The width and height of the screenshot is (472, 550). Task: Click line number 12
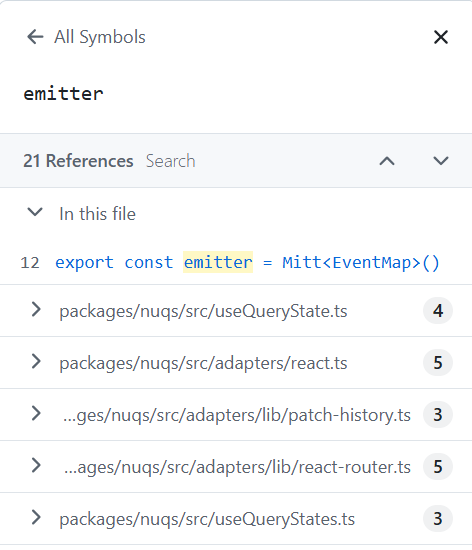click(x=30, y=263)
